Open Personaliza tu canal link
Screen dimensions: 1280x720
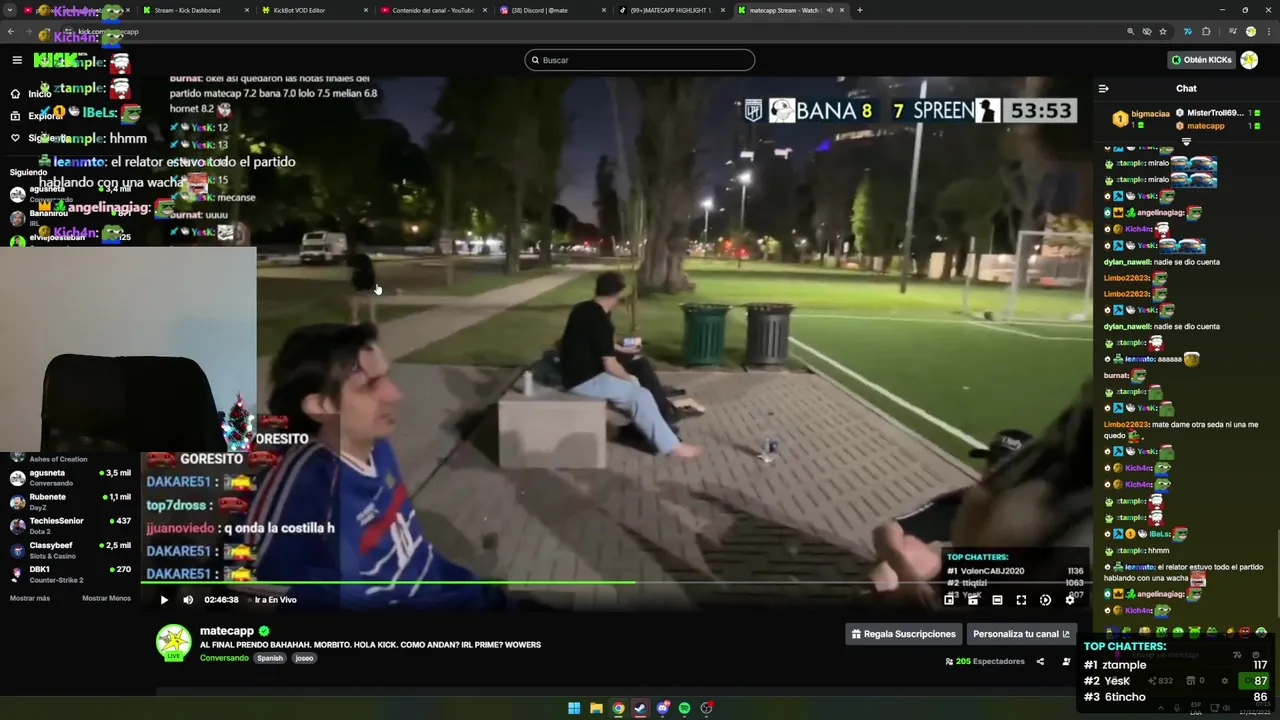(1021, 634)
